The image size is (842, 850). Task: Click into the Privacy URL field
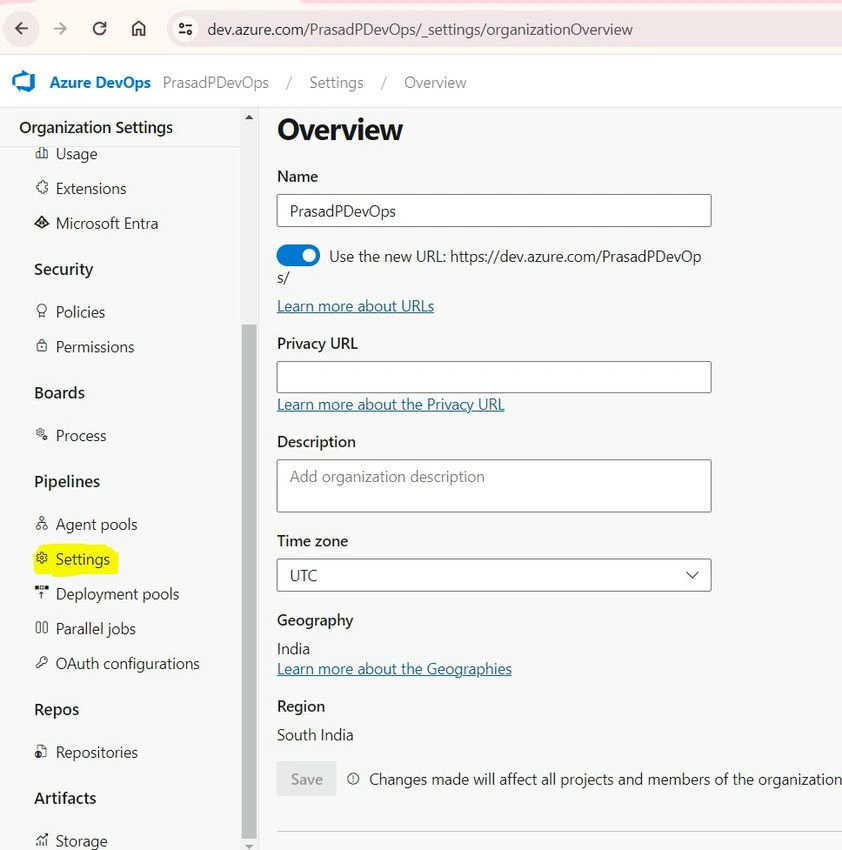494,377
